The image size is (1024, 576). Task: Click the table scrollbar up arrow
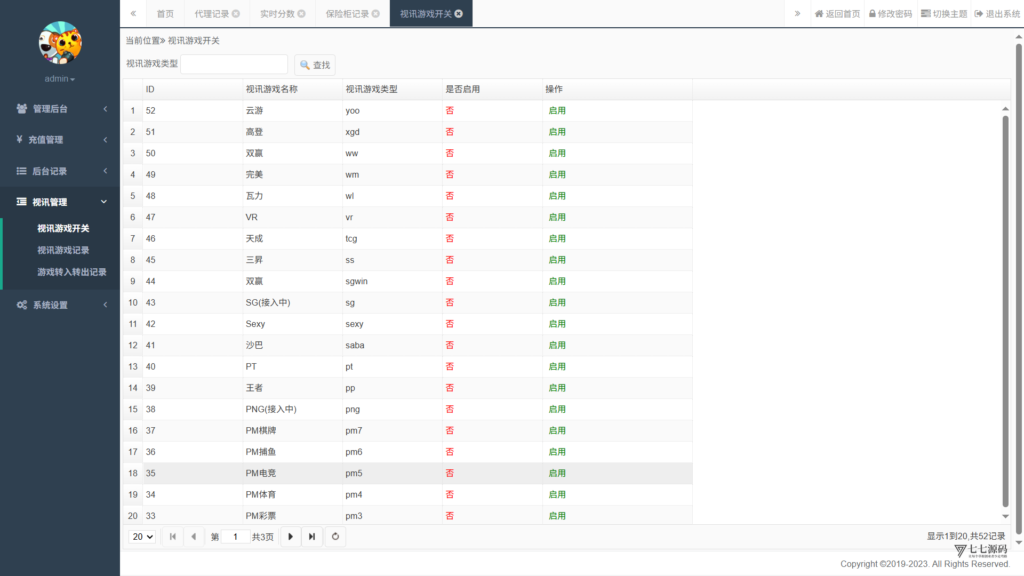point(1005,109)
